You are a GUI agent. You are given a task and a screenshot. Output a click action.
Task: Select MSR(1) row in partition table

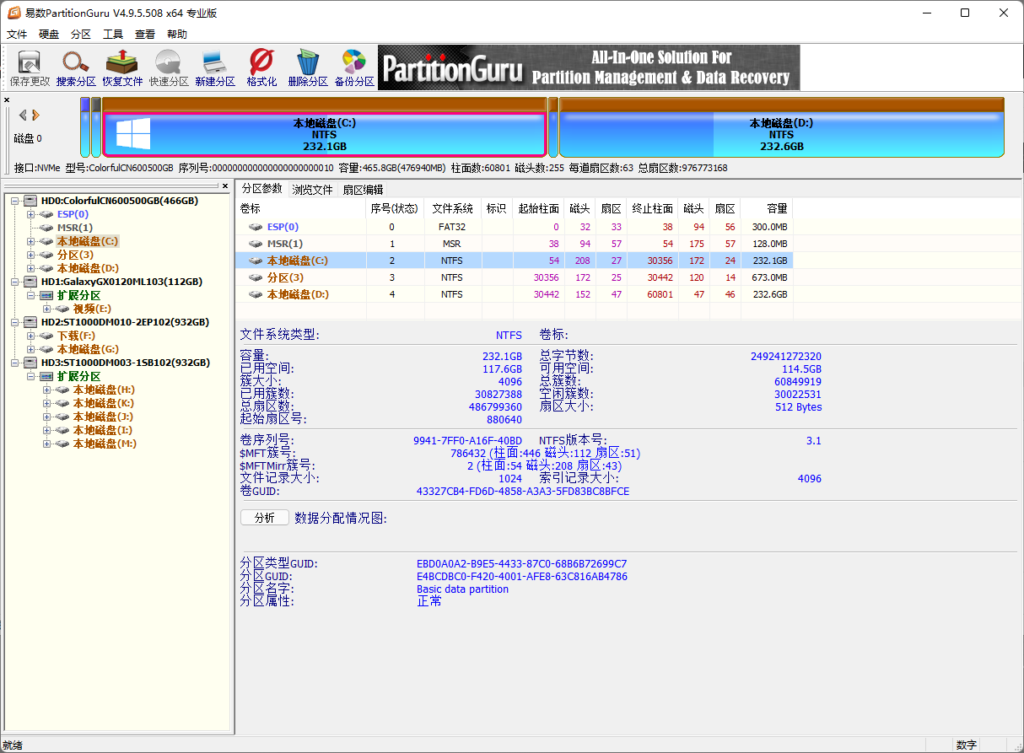515,244
